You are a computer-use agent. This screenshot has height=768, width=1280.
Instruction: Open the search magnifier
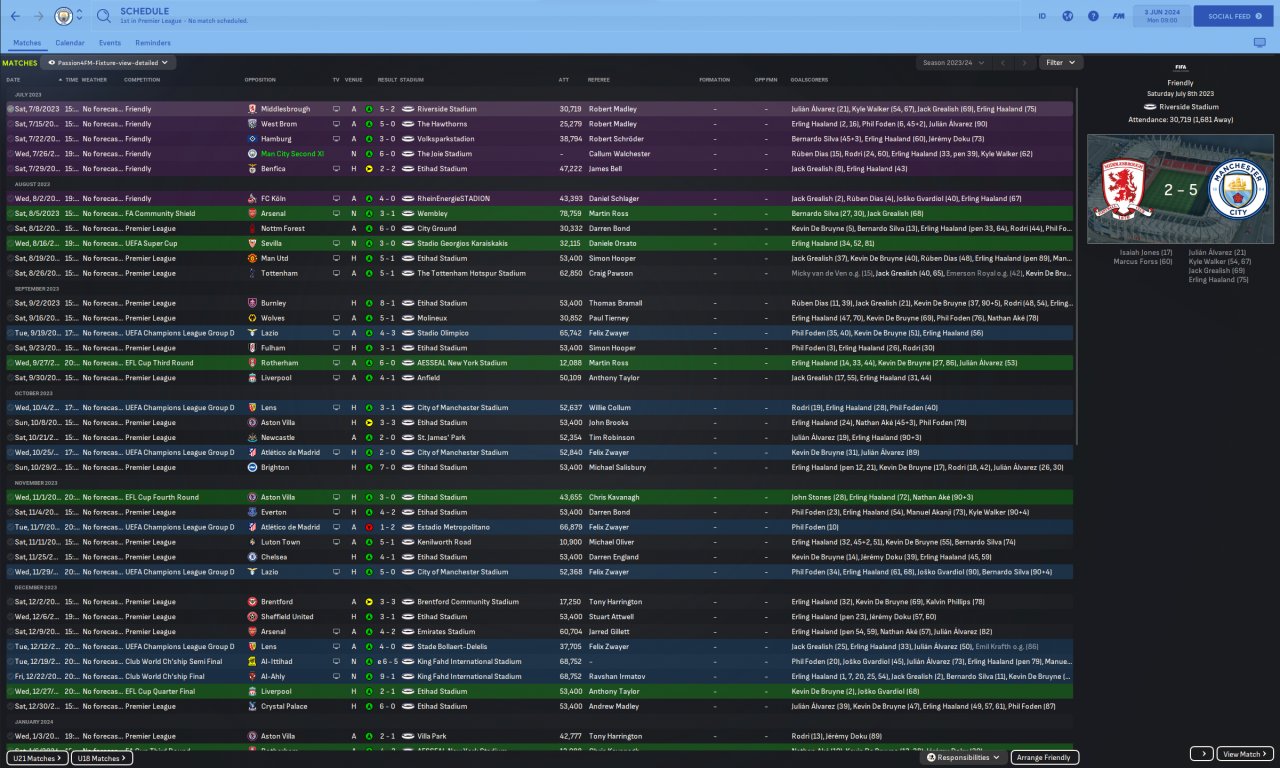[104, 16]
